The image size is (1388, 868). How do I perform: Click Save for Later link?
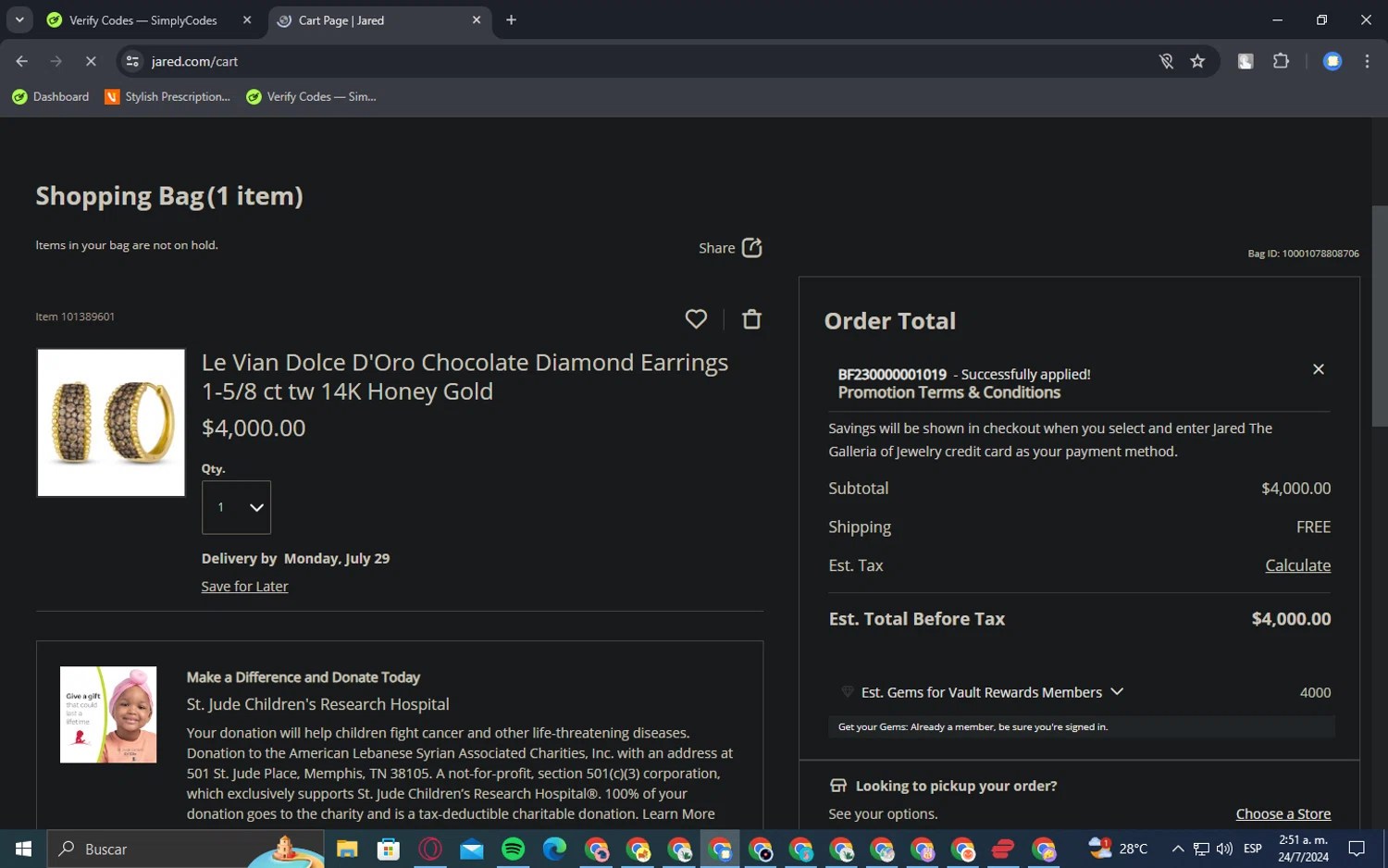coord(244,586)
